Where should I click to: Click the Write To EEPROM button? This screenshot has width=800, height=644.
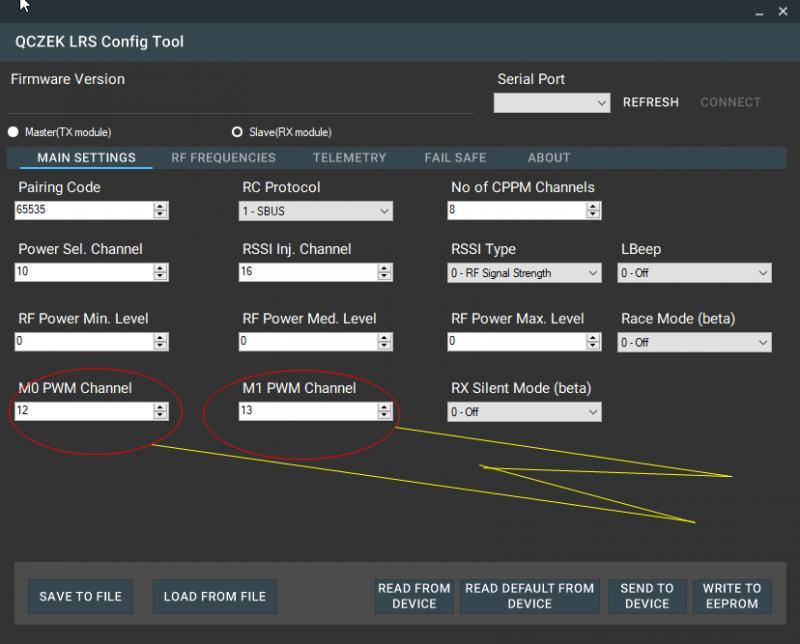731,596
